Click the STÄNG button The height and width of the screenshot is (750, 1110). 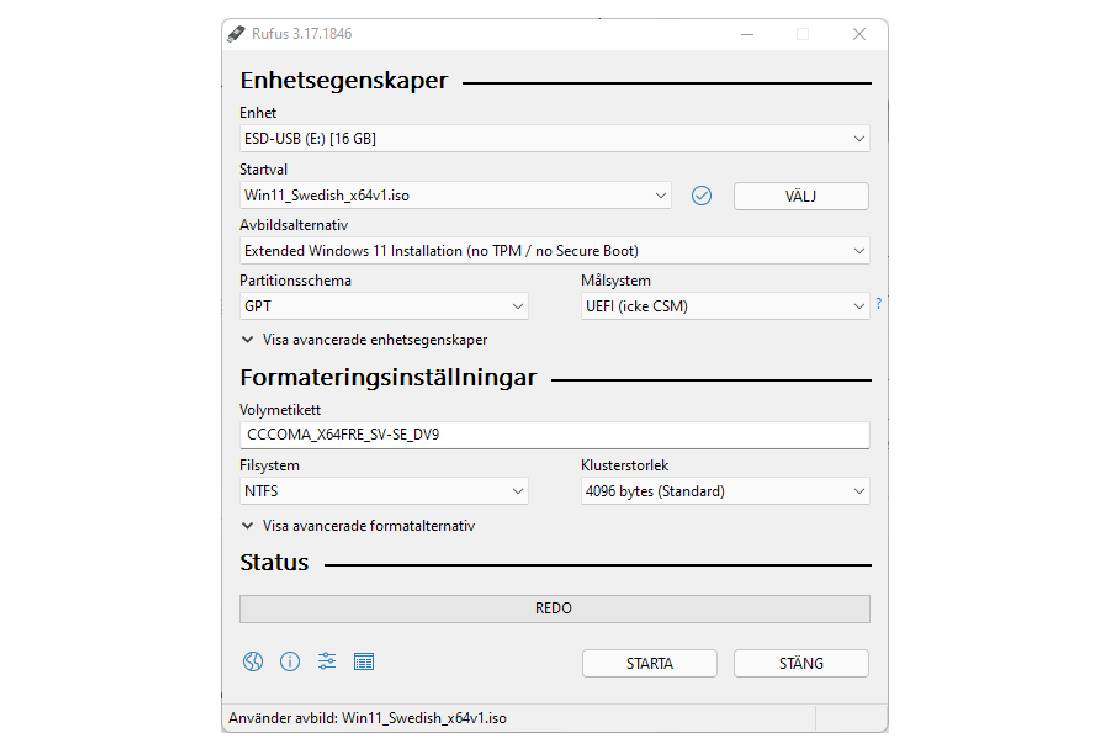point(801,663)
